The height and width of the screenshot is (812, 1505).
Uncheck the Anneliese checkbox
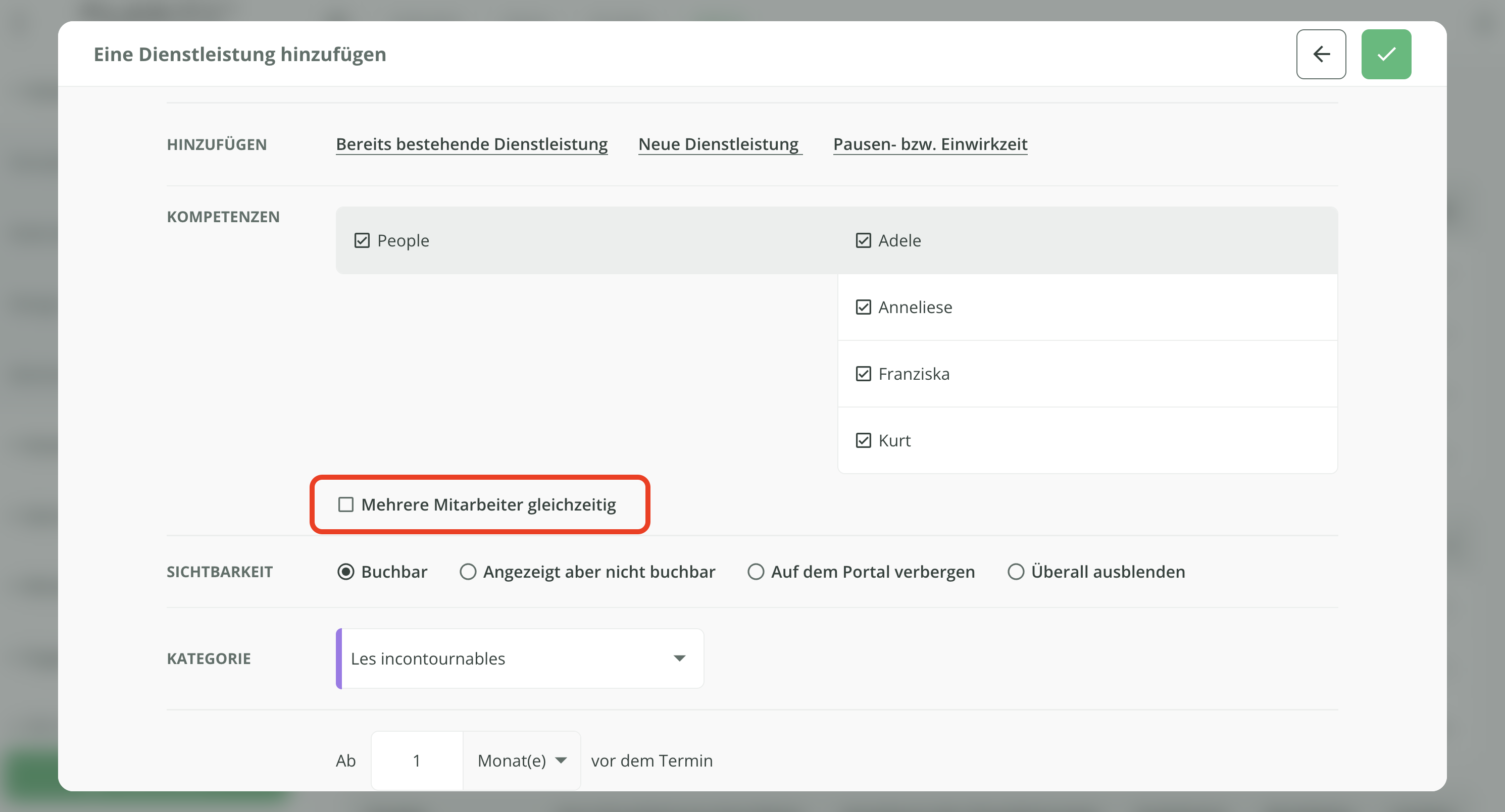click(863, 307)
